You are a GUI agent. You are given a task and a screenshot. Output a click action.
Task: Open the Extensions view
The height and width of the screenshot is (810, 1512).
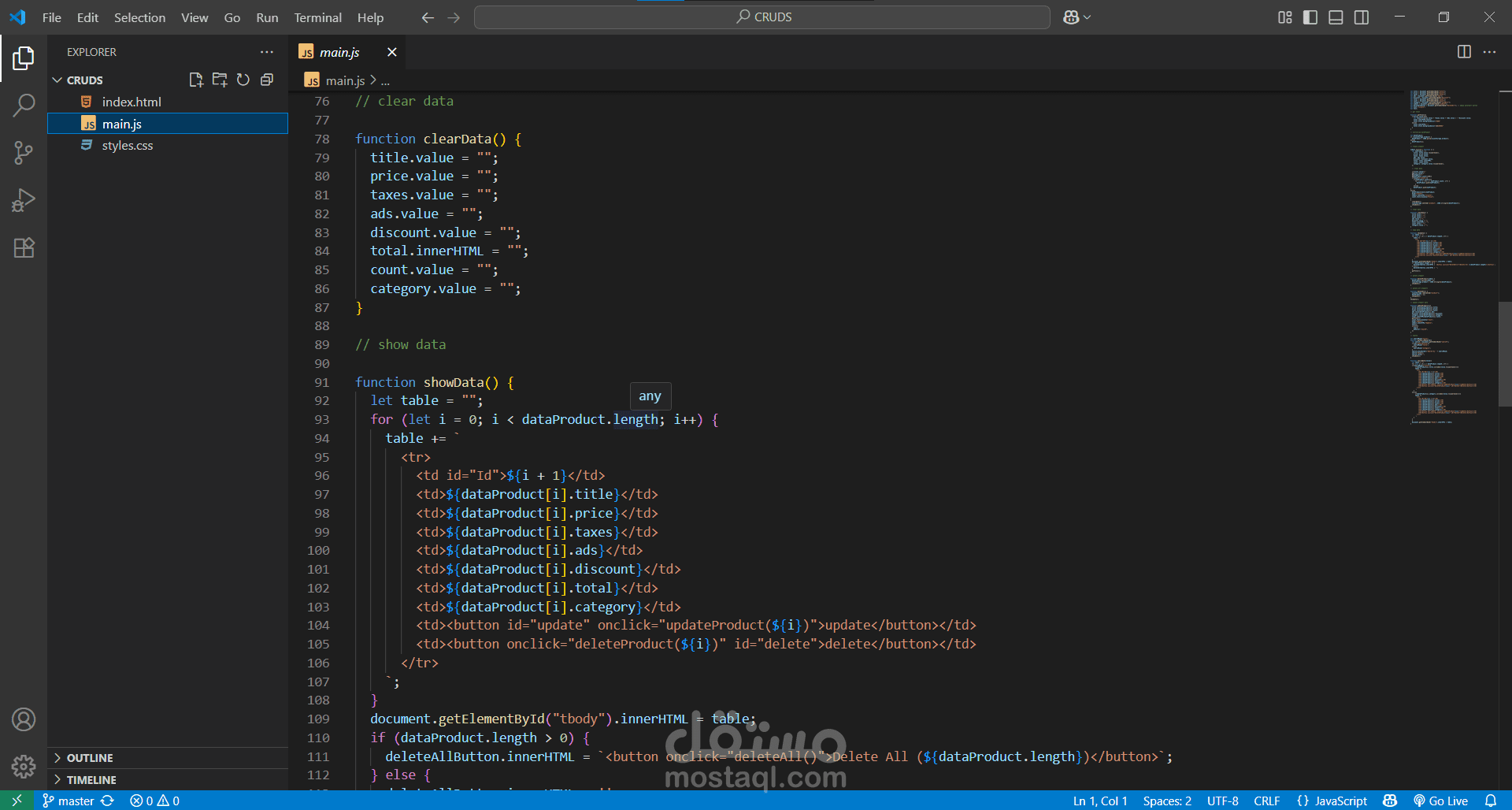(24, 248)
